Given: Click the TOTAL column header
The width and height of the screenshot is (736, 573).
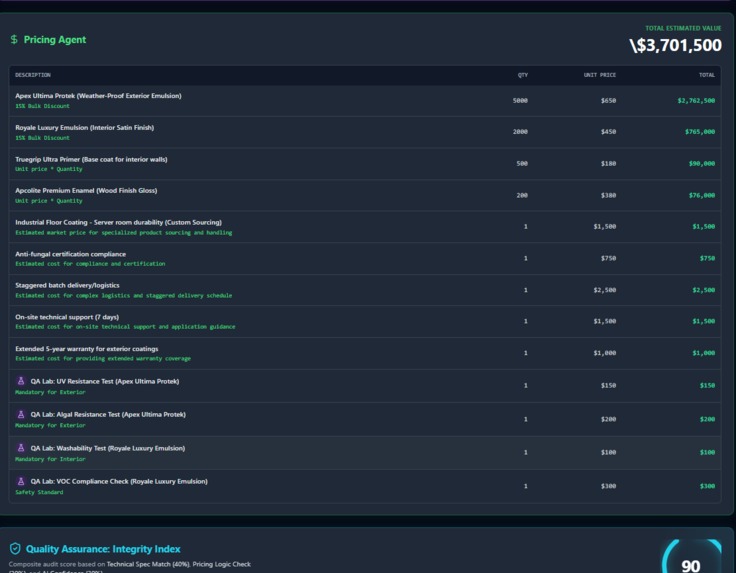Looking at the screenshot, I should [707, 75].
